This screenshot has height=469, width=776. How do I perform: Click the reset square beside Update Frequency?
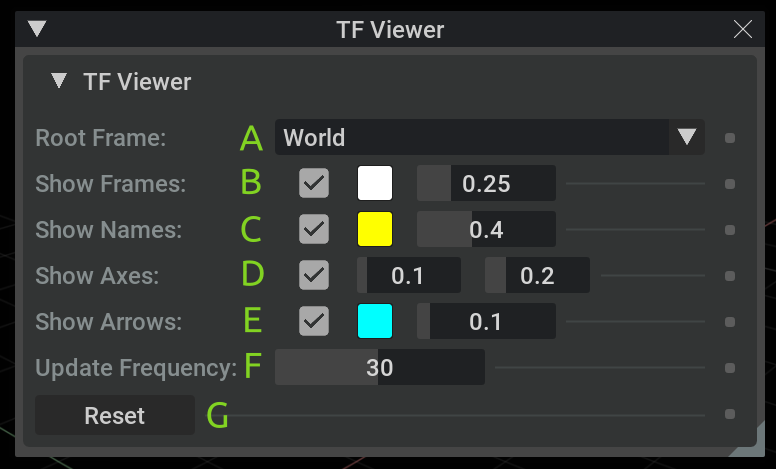point(730,368)
